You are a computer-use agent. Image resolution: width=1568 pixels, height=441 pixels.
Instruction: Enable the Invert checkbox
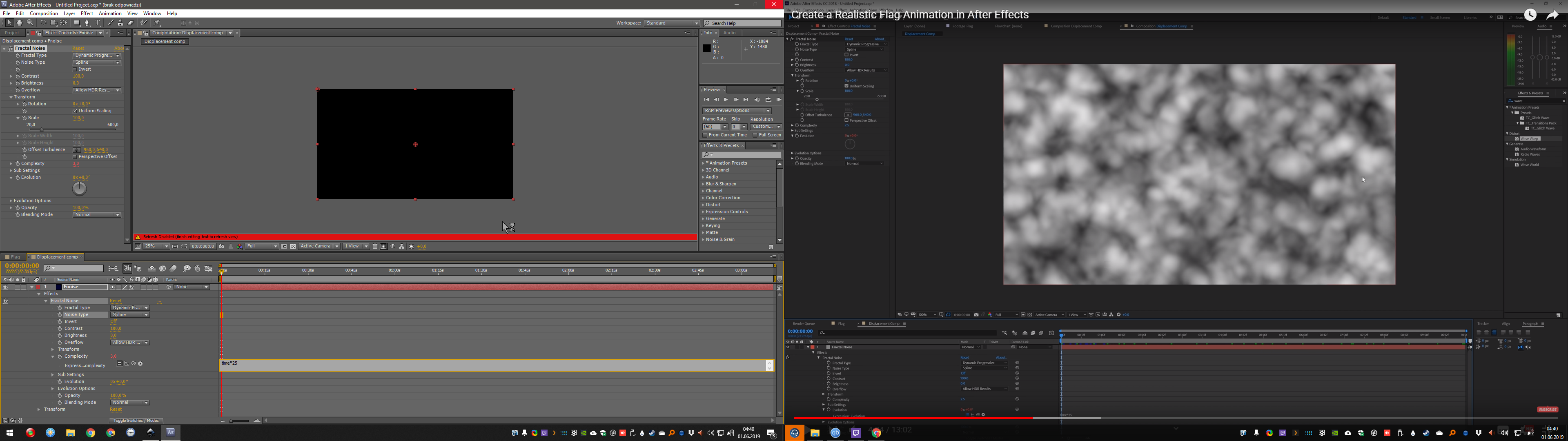[75, 69]
